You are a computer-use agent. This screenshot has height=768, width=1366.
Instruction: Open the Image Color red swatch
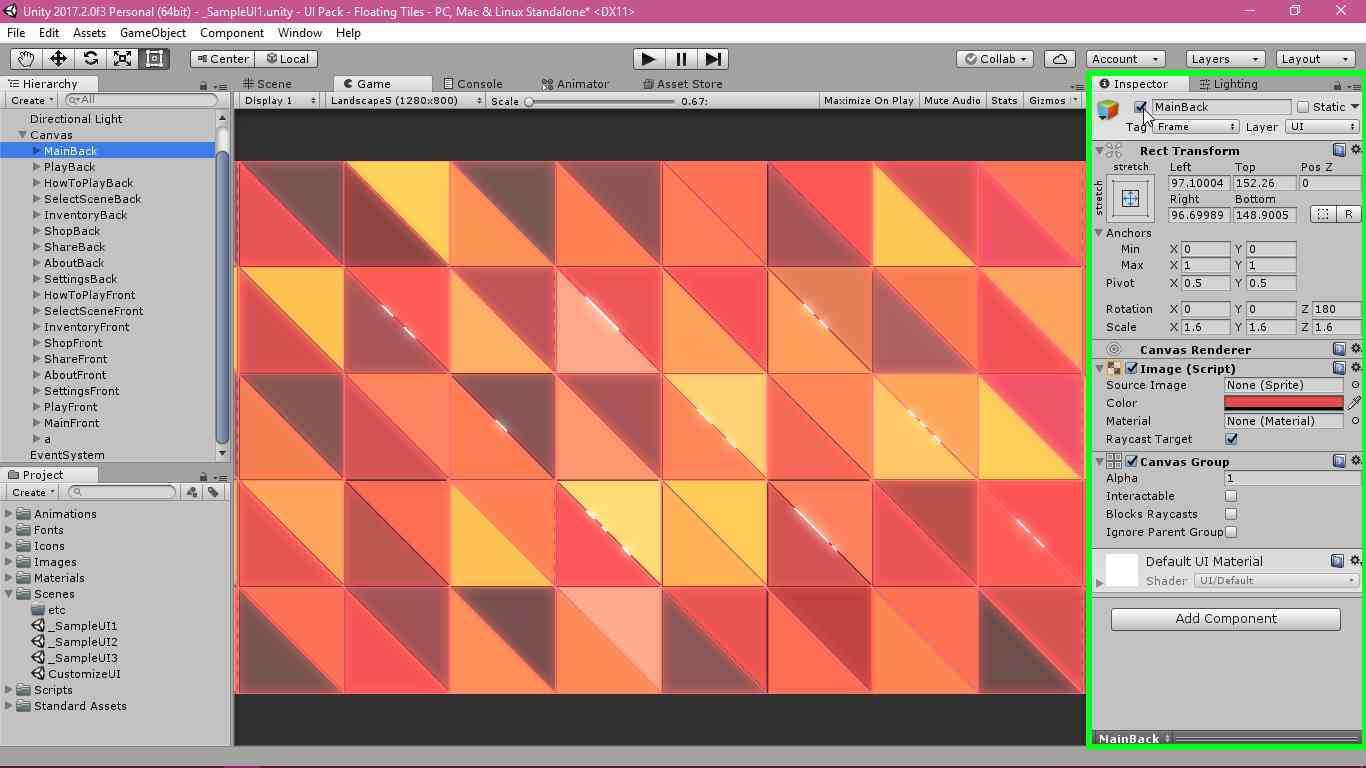(1283, 403)
